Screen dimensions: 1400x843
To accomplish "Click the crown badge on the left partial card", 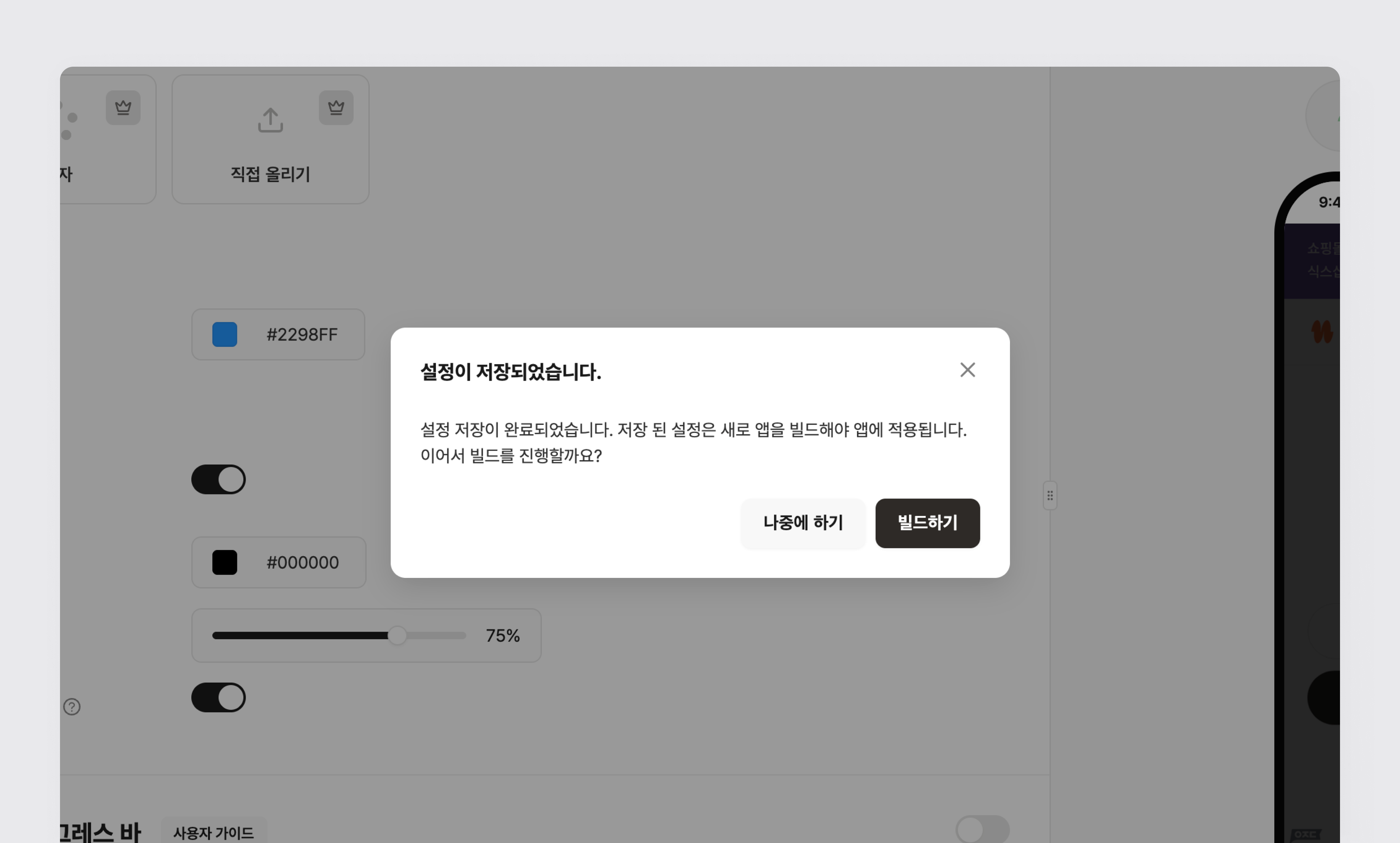I will (123, 107).
